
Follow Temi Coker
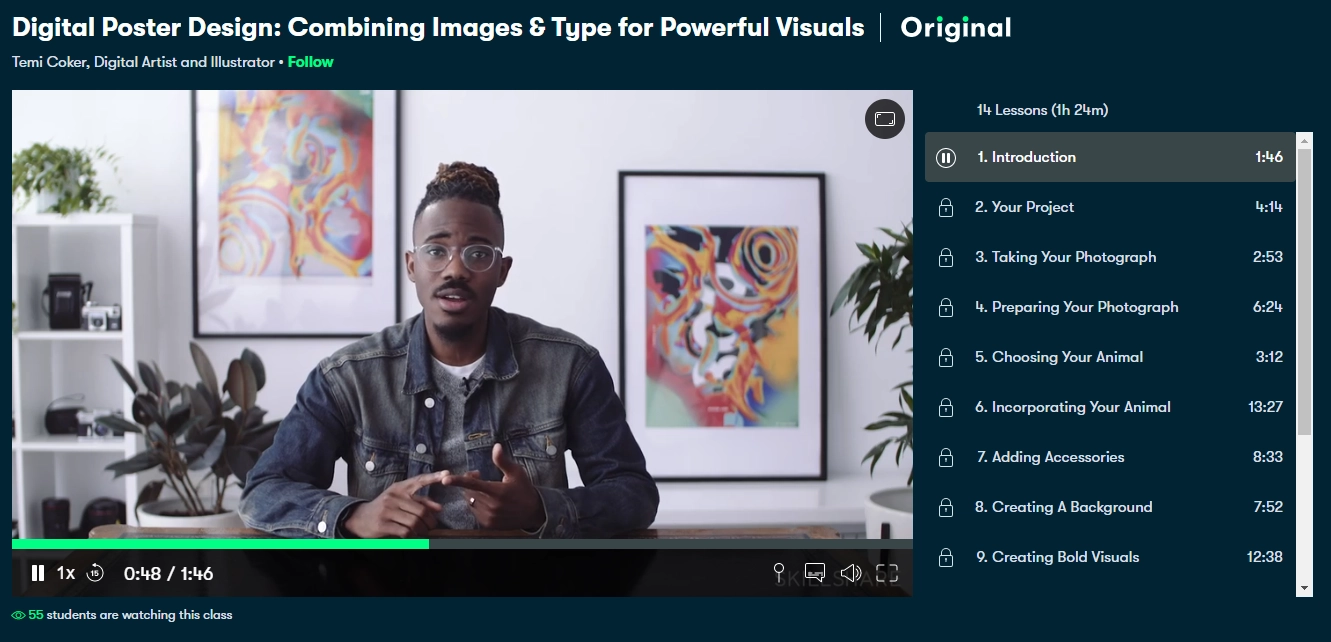coord(311,62)
